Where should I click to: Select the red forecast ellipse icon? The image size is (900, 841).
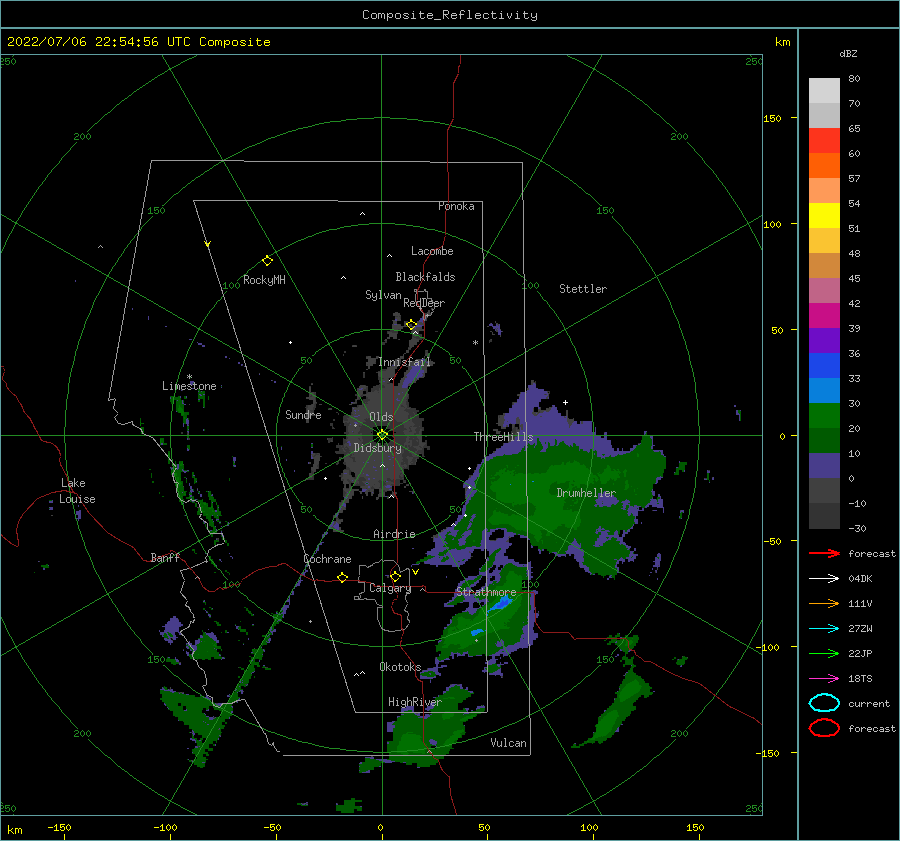(x=824, y=728)
